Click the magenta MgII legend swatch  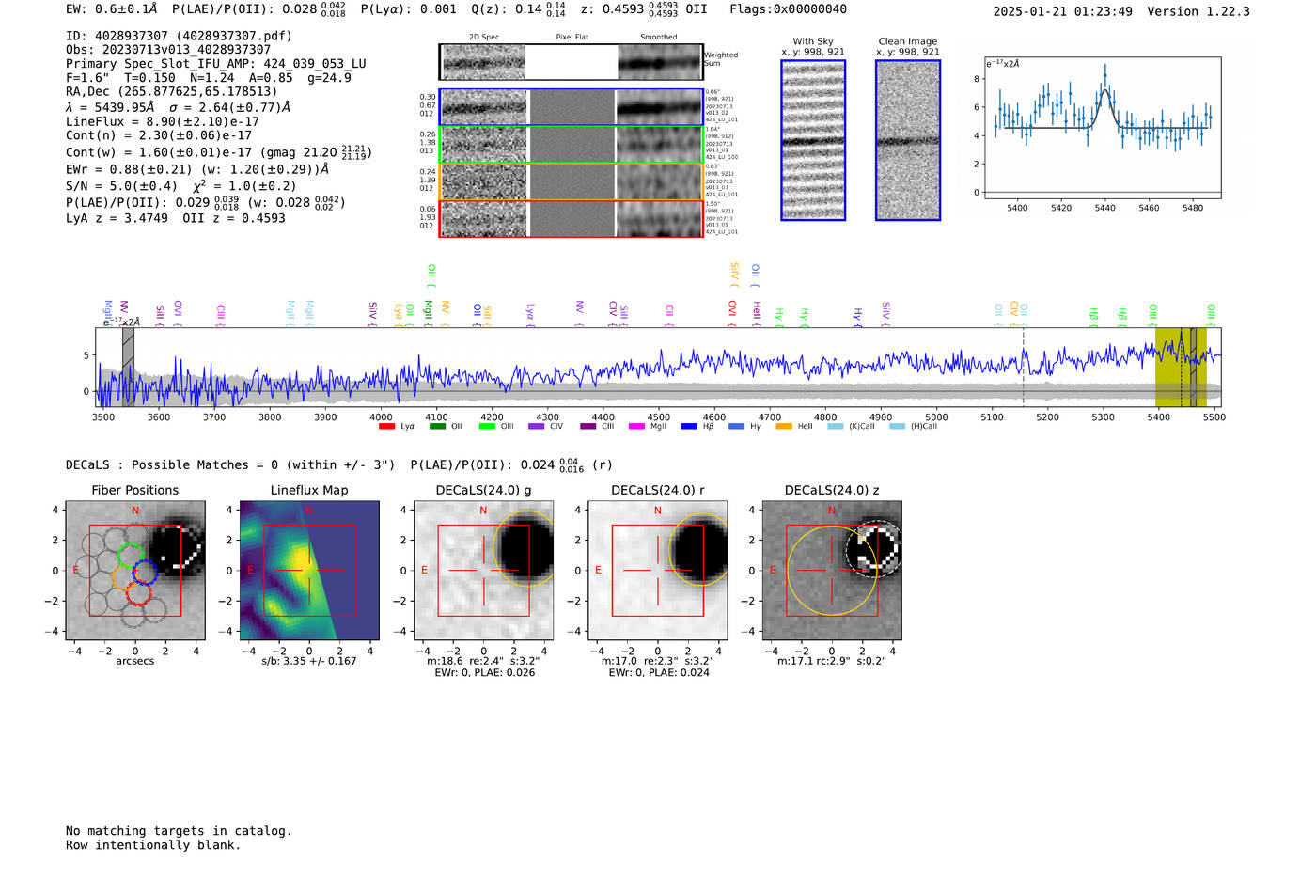point(636,427)
